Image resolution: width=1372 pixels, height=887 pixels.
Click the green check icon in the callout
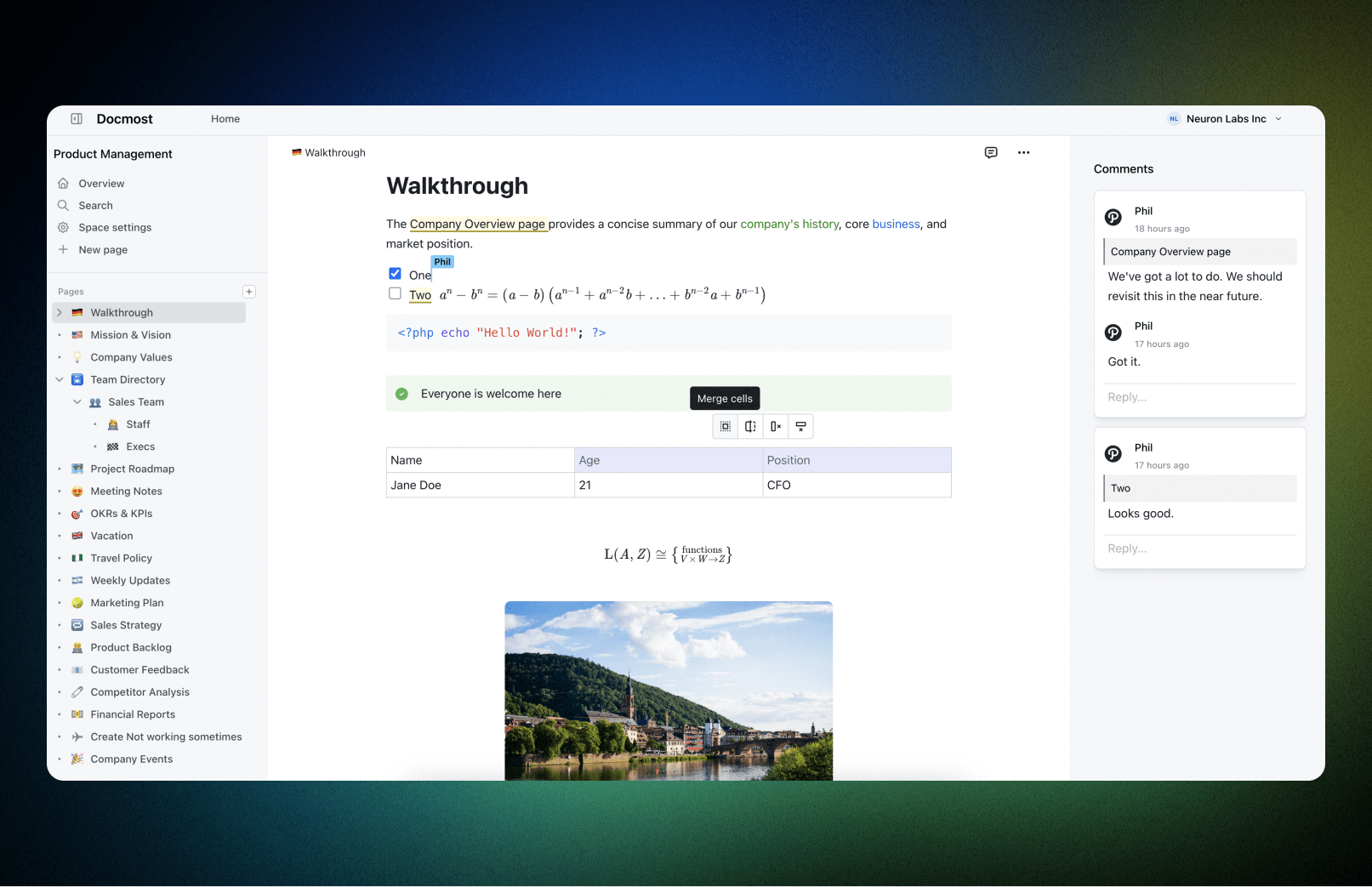point(402,394)
